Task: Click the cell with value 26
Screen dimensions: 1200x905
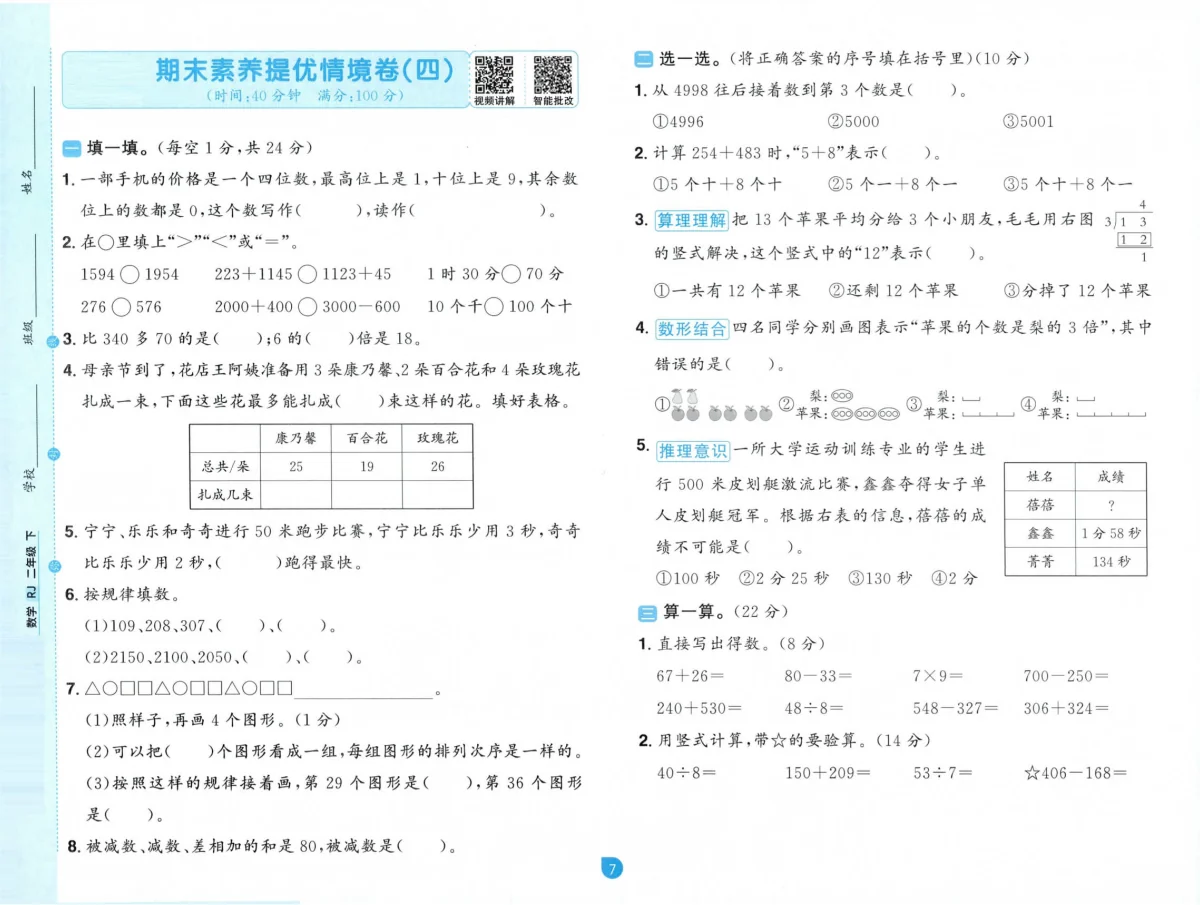Action: (x=437, y=466)
